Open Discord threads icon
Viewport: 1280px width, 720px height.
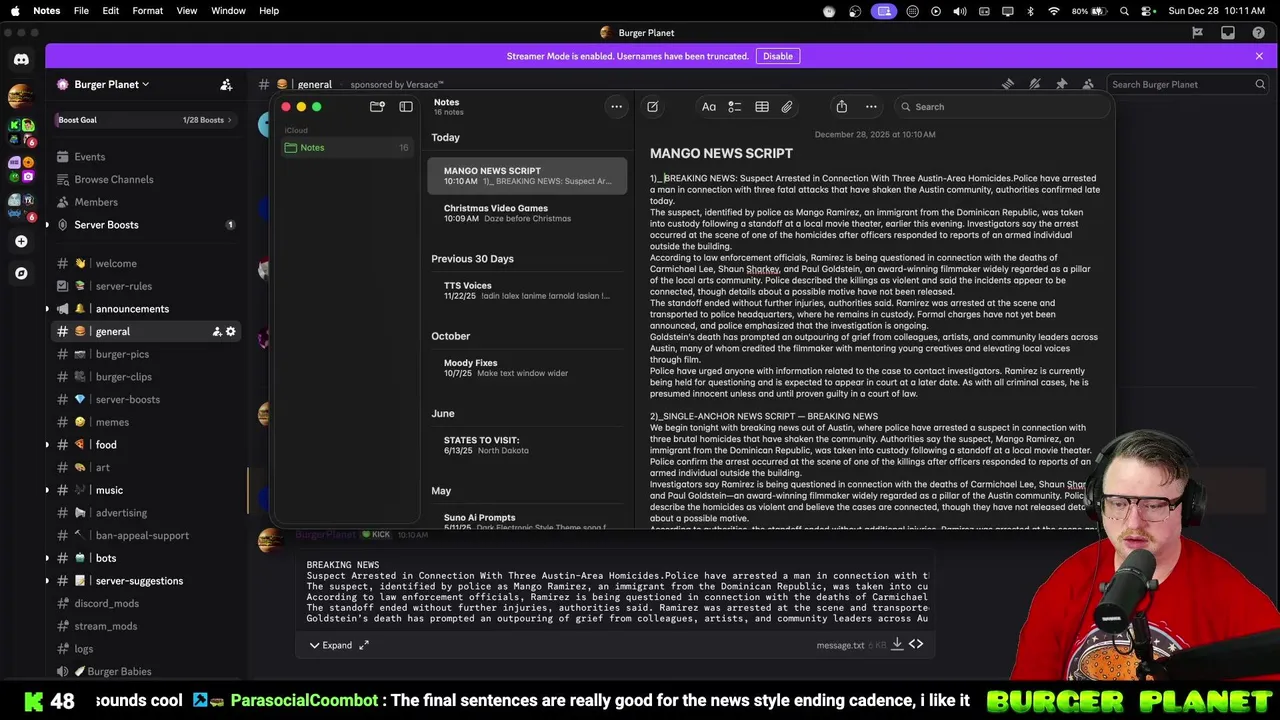pos(1008,85)
